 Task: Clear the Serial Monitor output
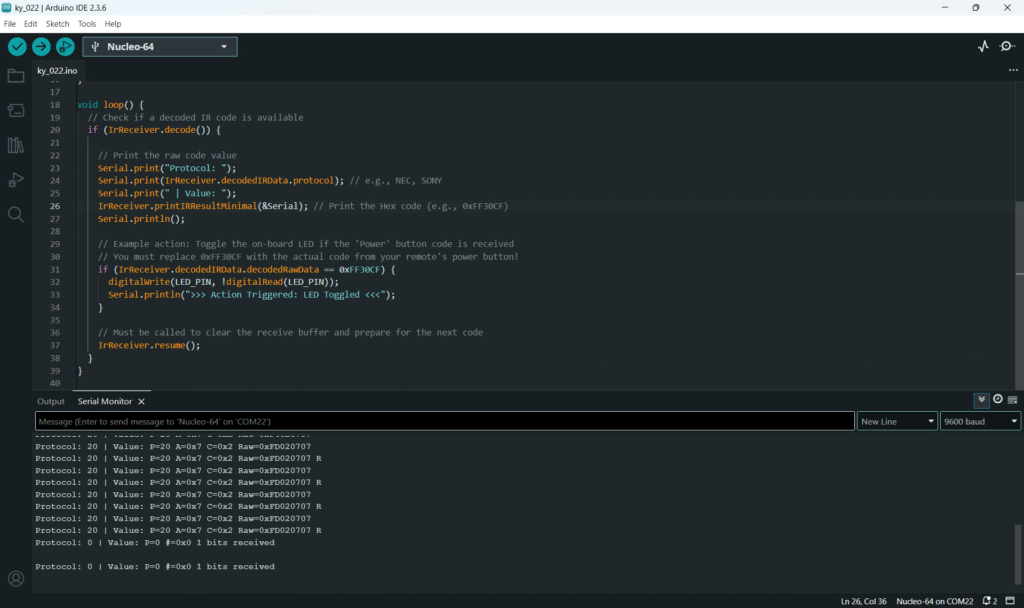1012,400
